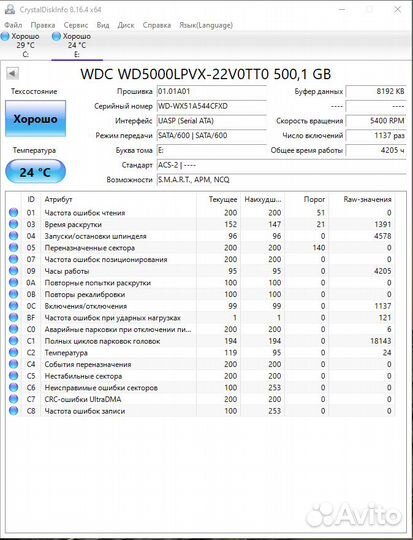The image size is (413, 540).
Task: Click the Прошивка field 01.01A01
Action: point(211,92)
